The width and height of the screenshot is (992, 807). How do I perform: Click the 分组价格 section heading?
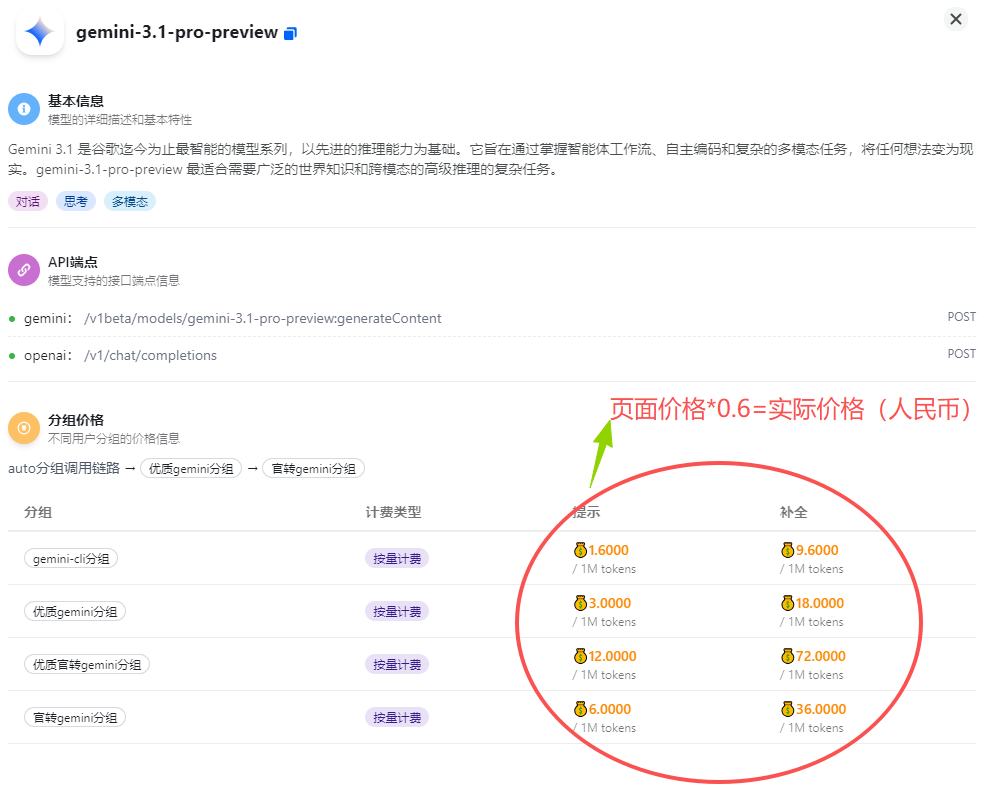(x=76, y=420)
